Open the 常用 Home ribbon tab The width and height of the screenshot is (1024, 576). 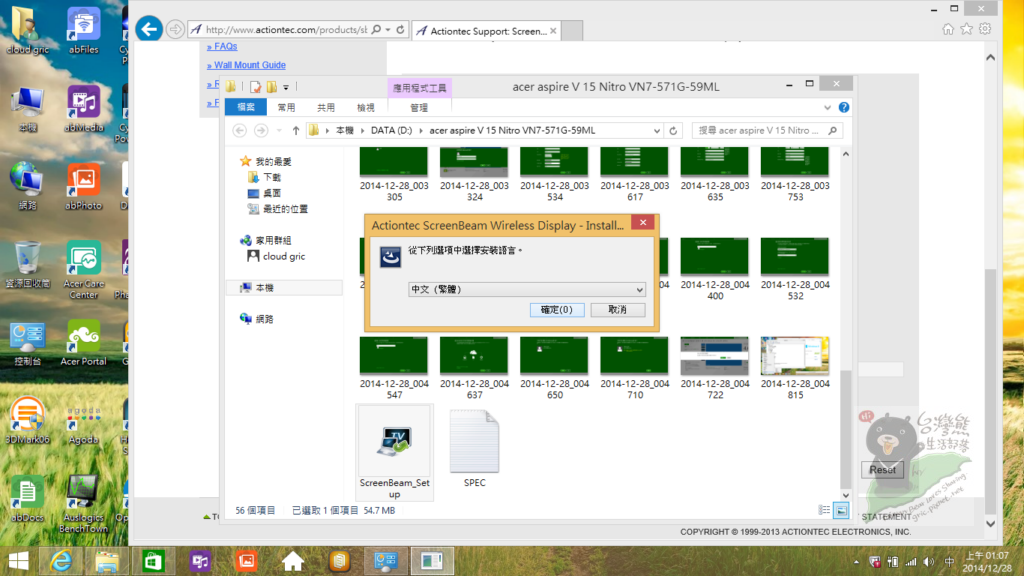(x=286, y=107)
